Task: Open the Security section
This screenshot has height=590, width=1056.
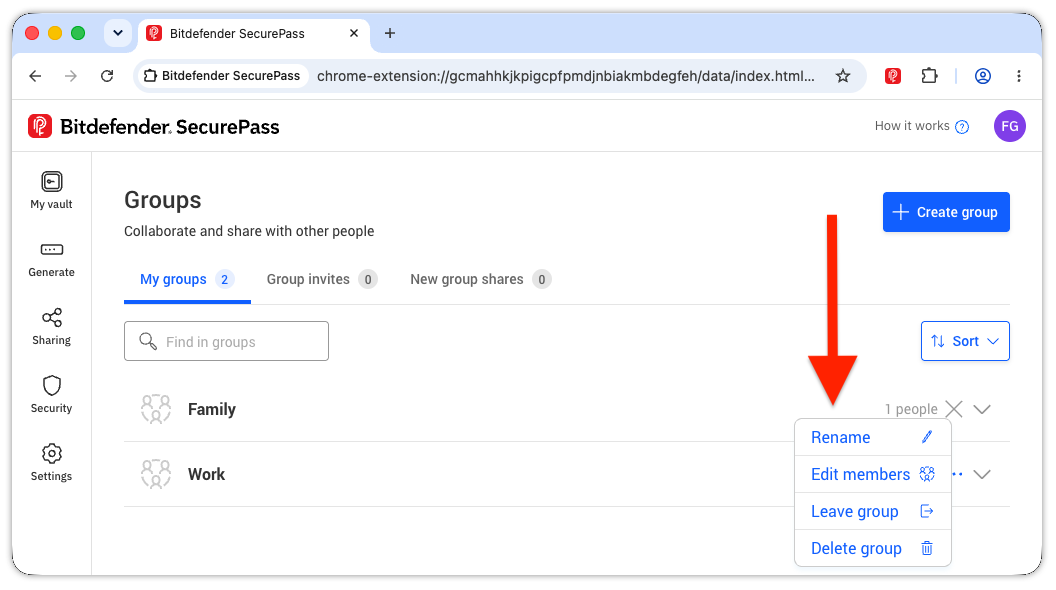Action: click(51, 395)
